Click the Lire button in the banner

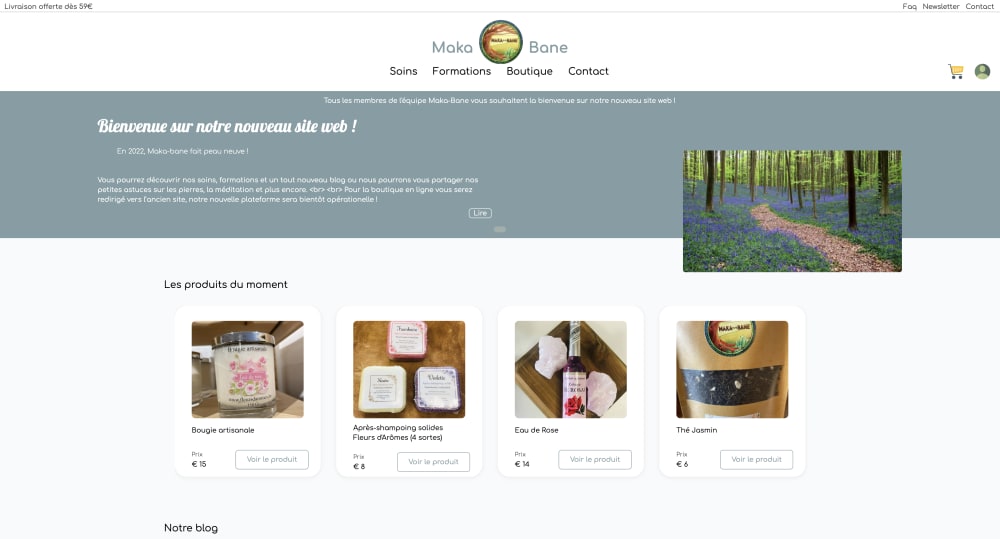pyautogui.click(x=480, y=213)
